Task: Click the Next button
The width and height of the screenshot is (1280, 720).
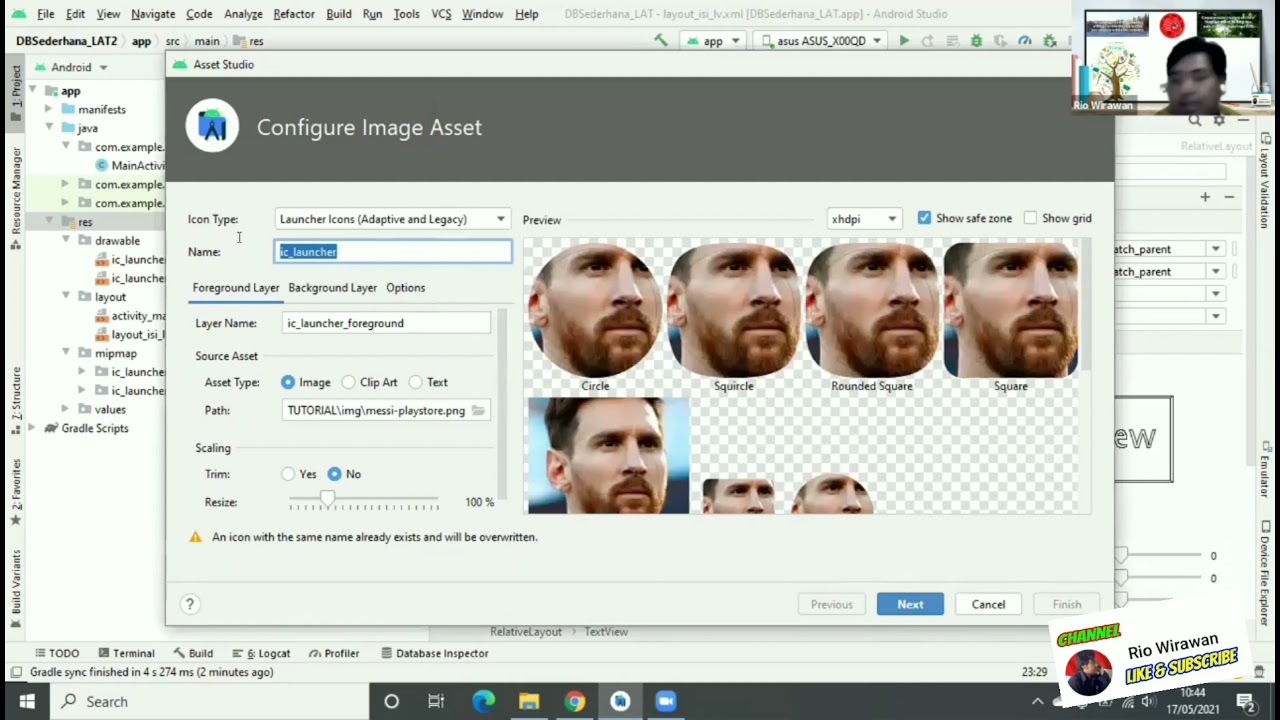Action: coord(910,604)
